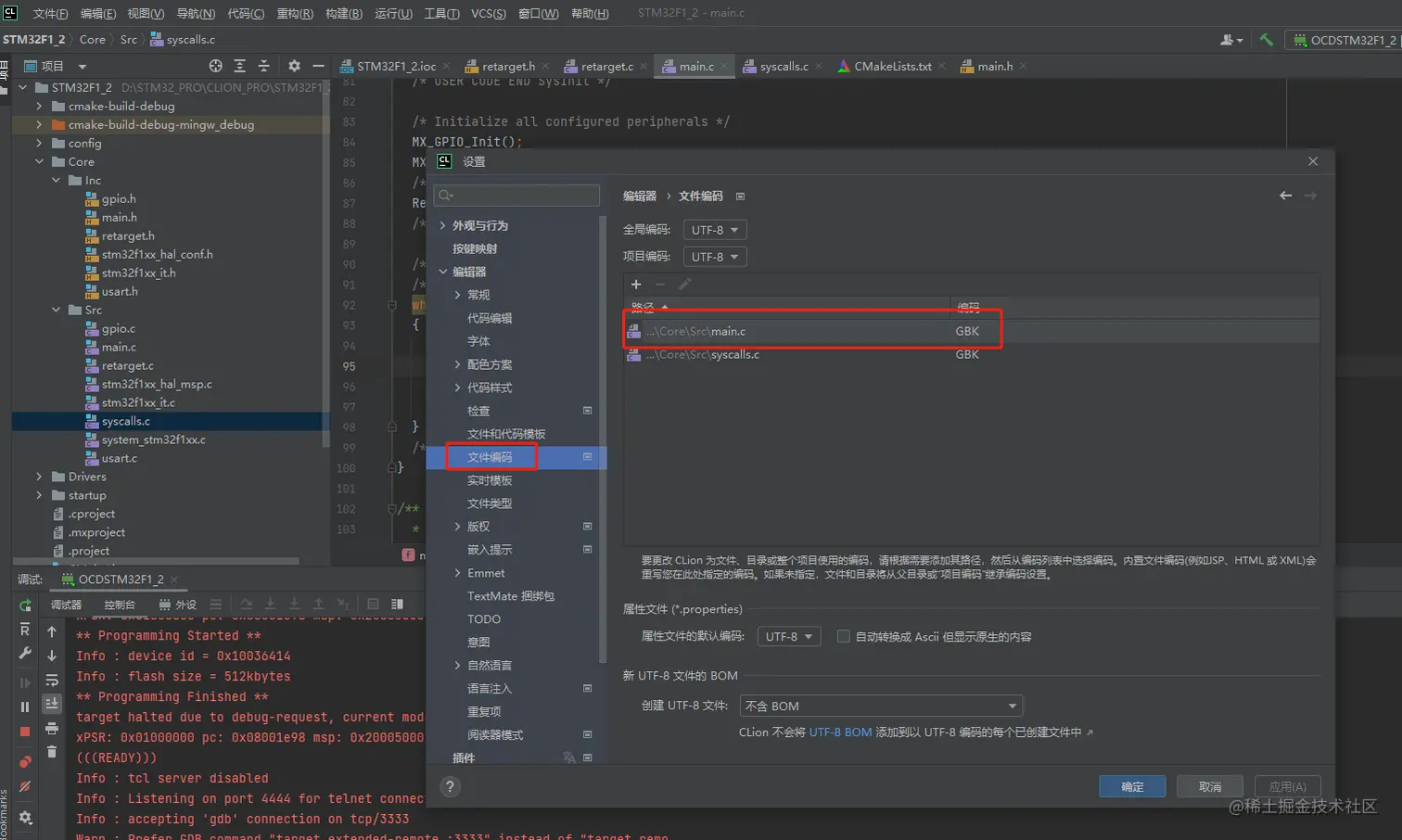1402x840 pixels.
Task: Open the 构建(B) menu
Action: coord(344,13)
